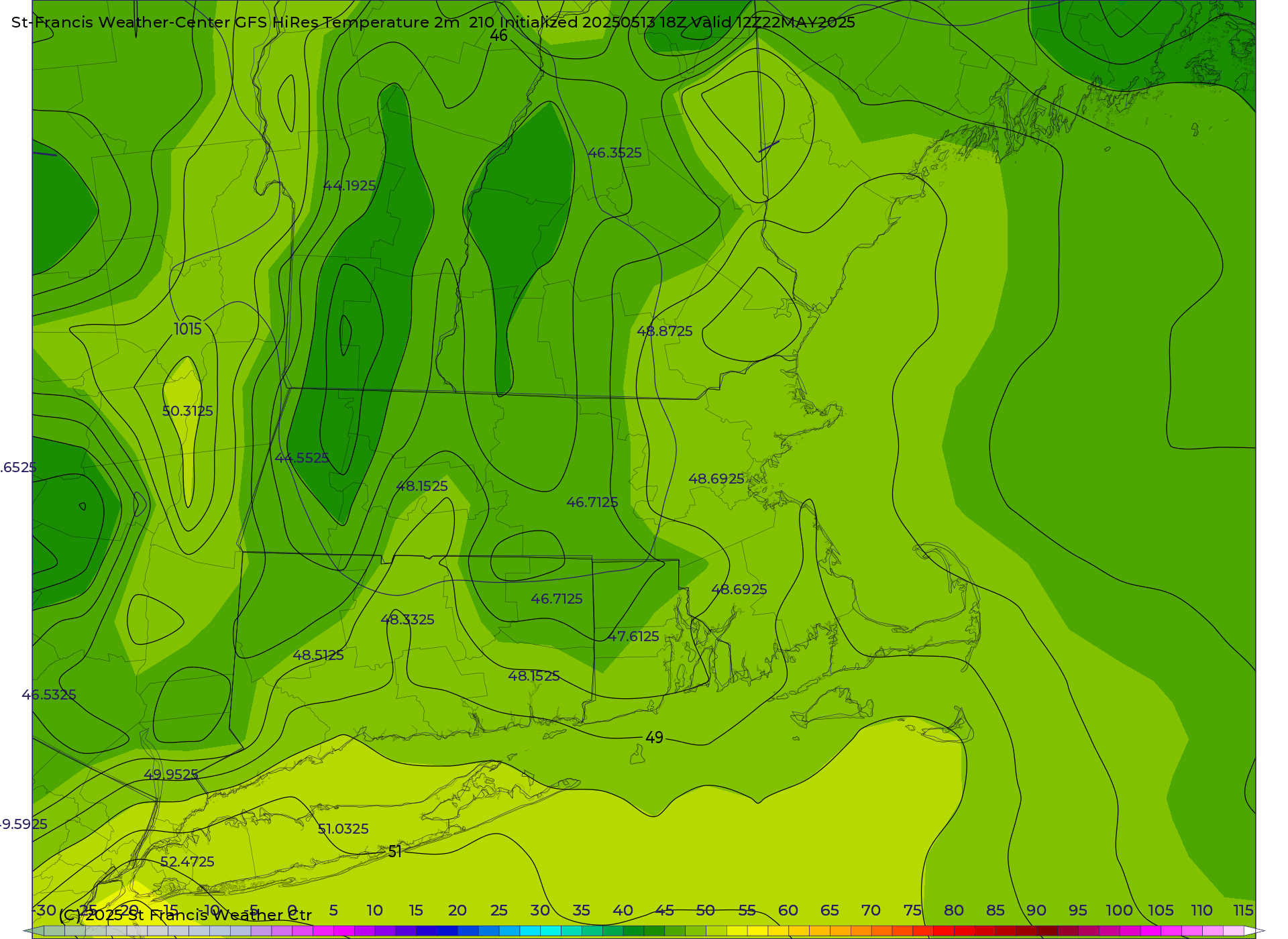Click the temperature value 44.1925
Screen dimensions: 1288x939
[x=350, y=186]
